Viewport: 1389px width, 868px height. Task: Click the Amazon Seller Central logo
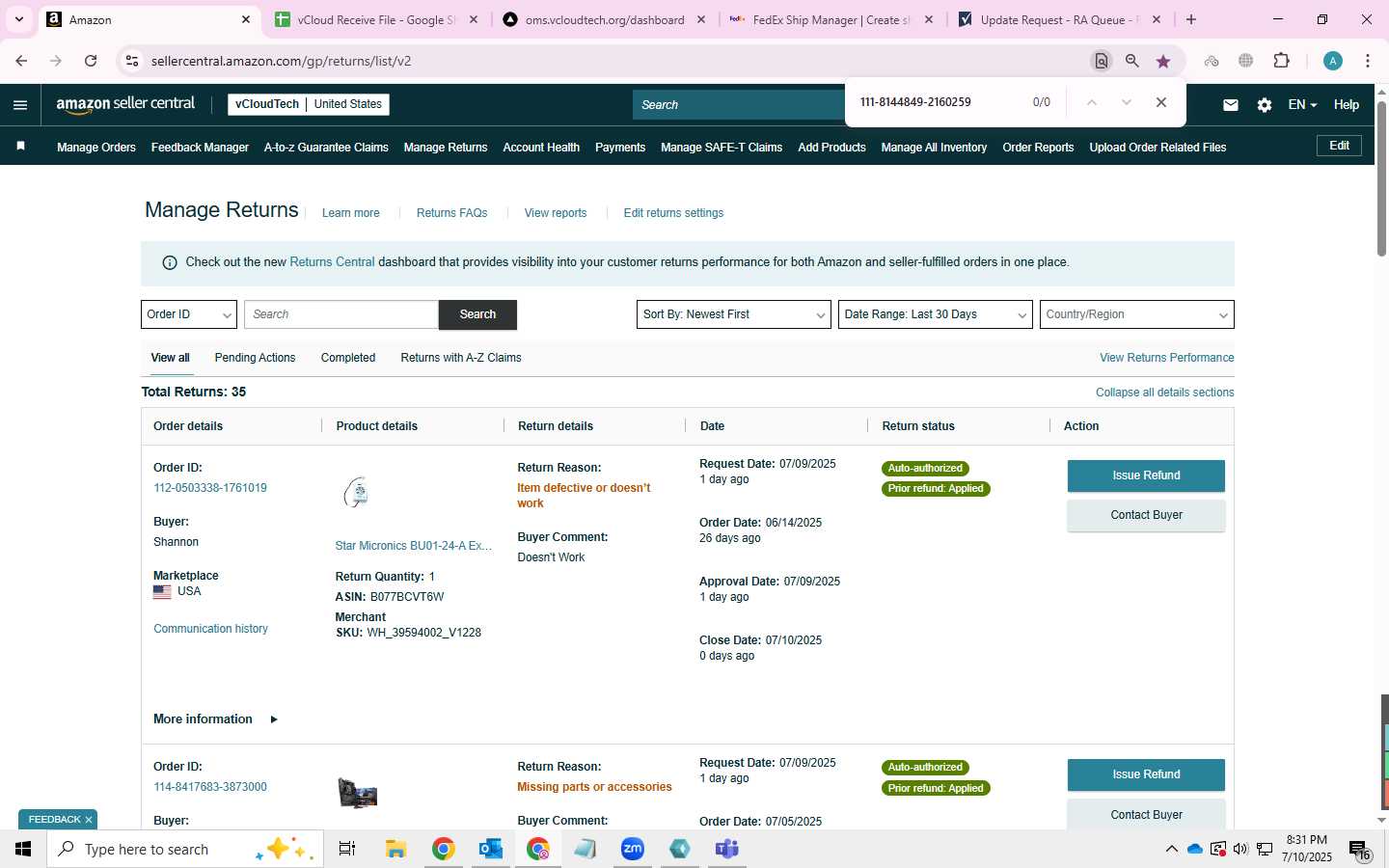point(125,104)
